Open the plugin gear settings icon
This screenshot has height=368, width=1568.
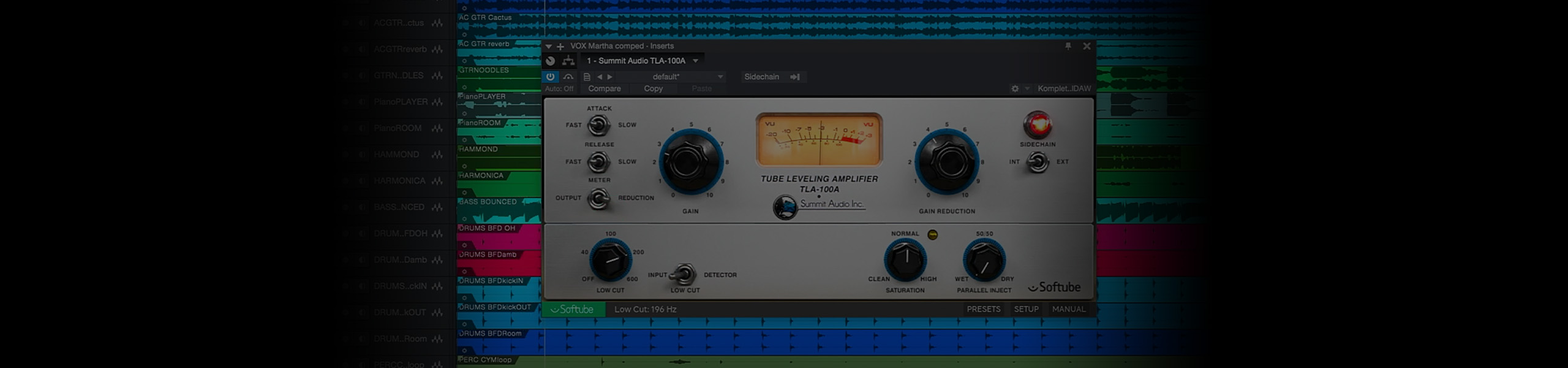point(1015,88)
